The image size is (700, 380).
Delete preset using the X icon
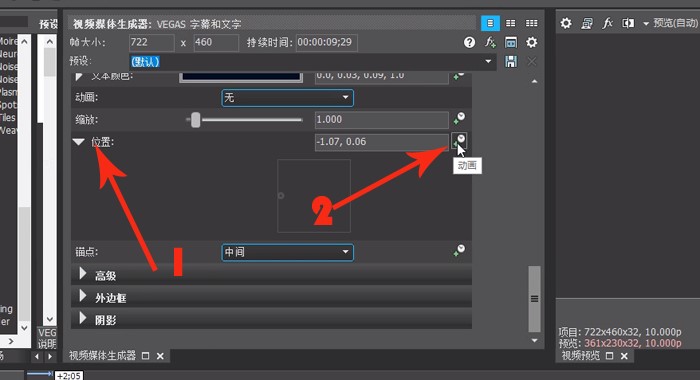coord(531,61)
